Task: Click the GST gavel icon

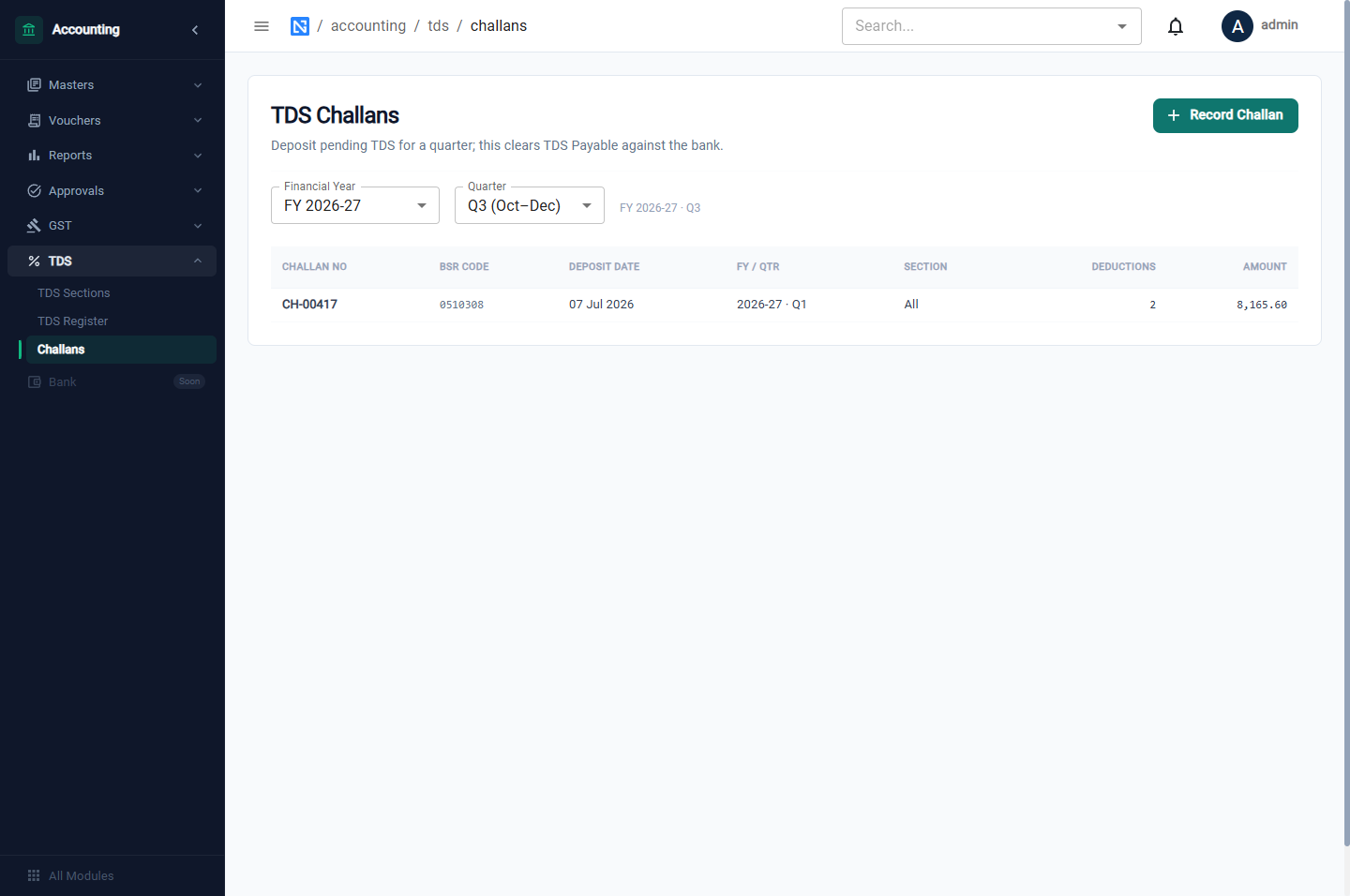Action: (x=34, y=226)
